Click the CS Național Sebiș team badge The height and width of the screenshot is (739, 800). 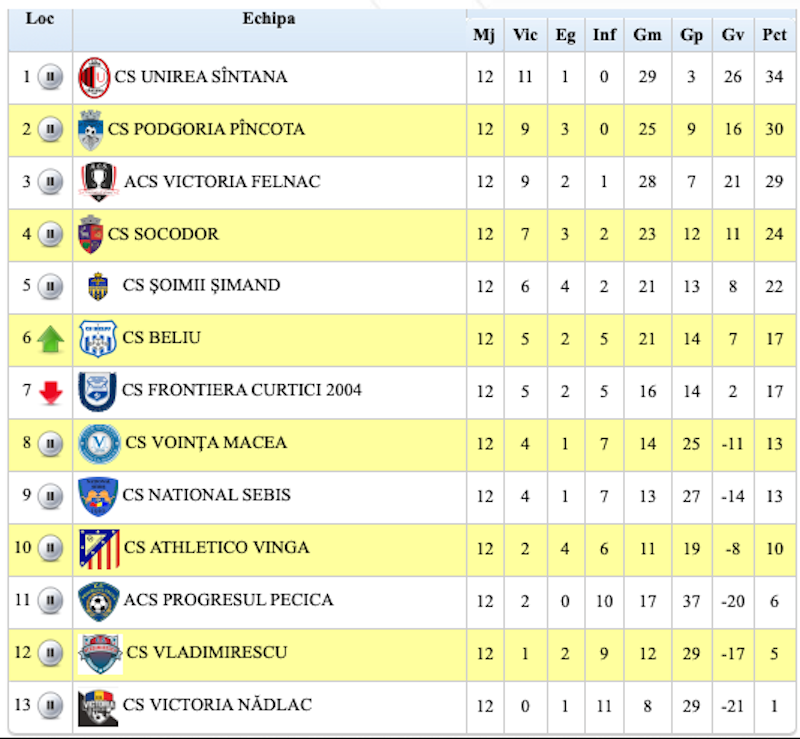click(x=99, y=496)
